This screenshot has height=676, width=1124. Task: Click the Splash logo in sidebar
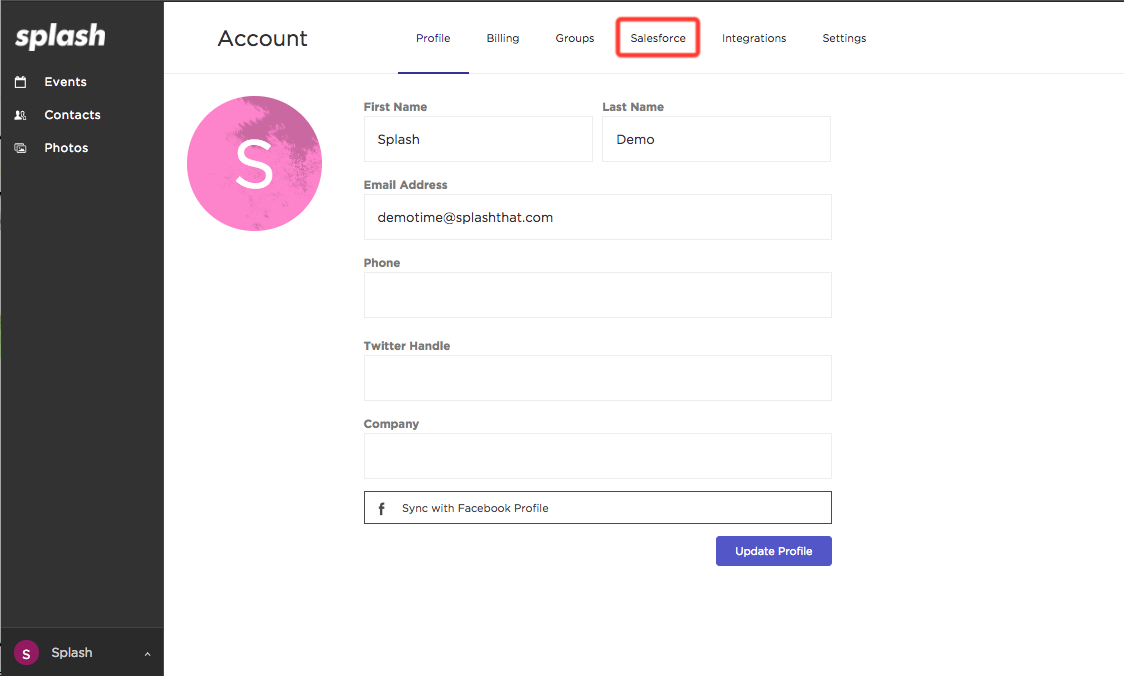pyautogui.click(x=60, y=37)
